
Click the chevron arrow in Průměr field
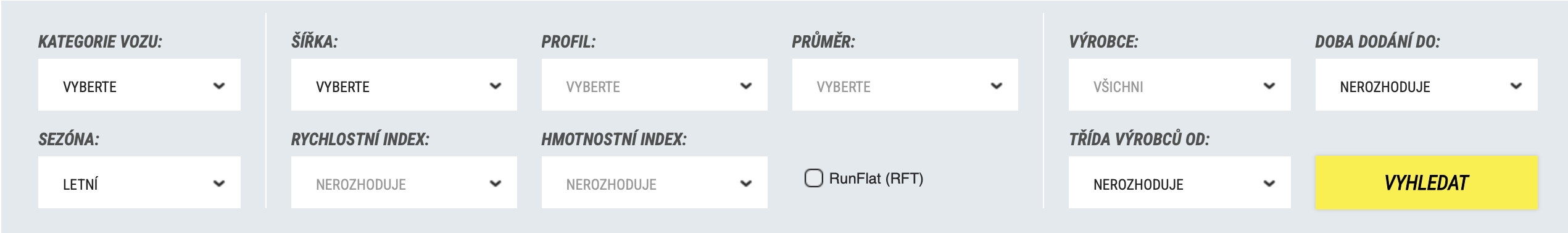point(997,86)
